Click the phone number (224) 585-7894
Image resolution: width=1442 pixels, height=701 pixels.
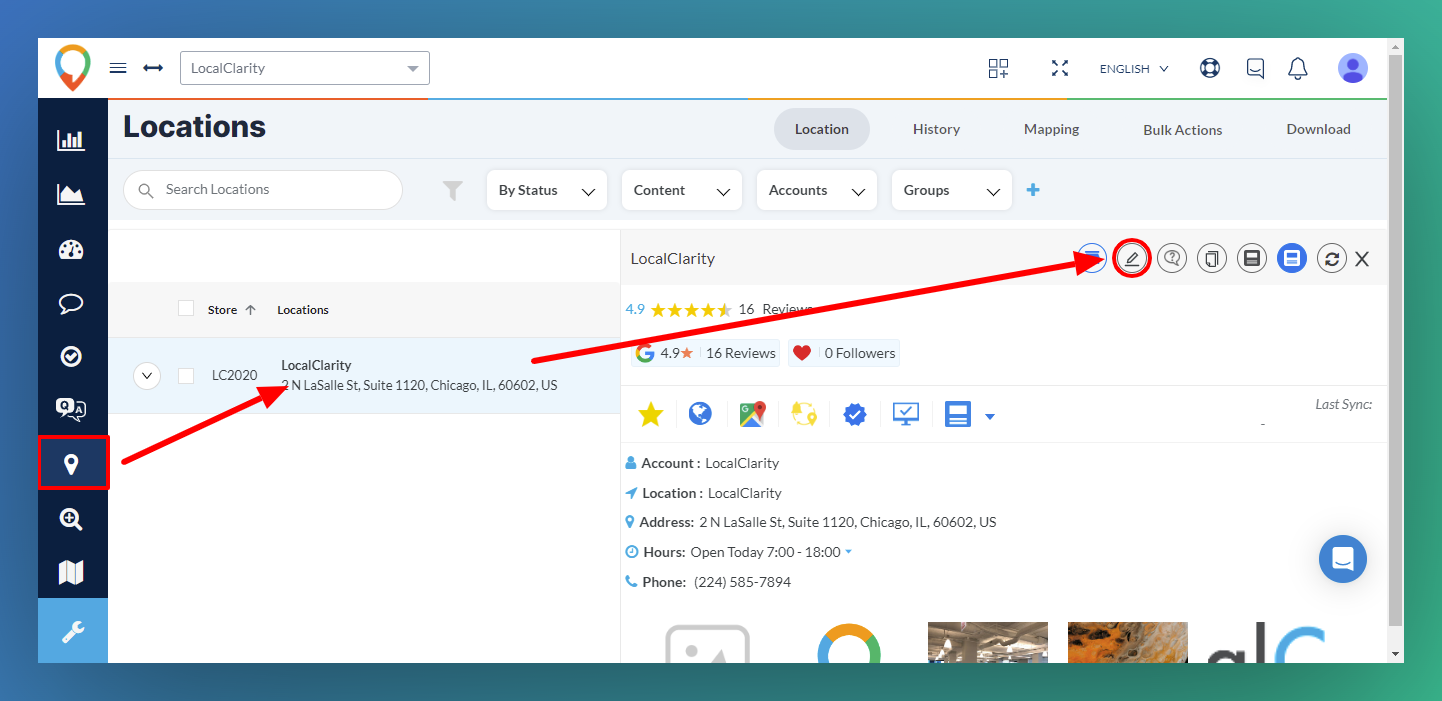point(742,582)
